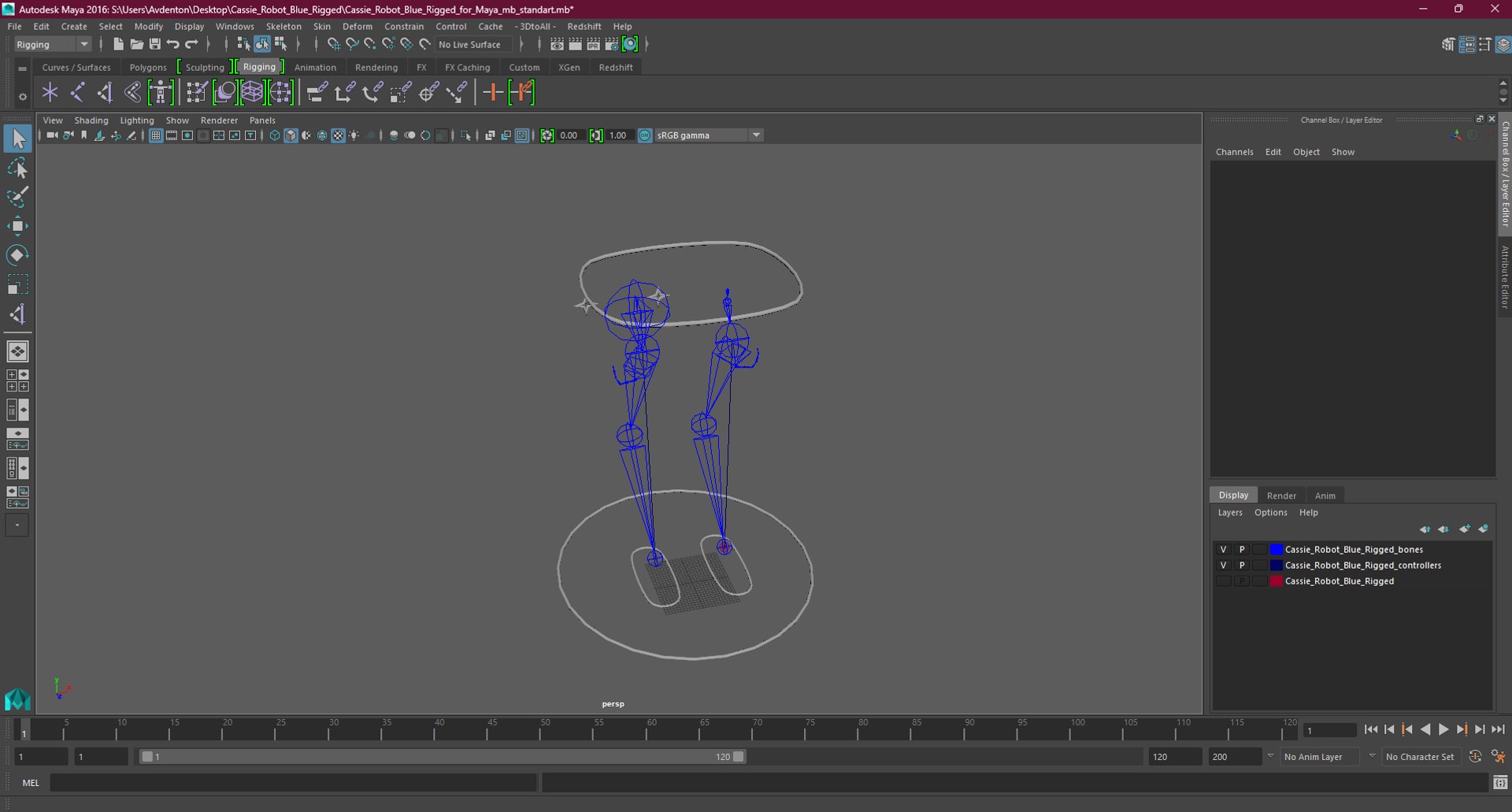Screen dimensions: 1512x812
Task: Click the Snap to Grids icon
Action: [333, 44]
